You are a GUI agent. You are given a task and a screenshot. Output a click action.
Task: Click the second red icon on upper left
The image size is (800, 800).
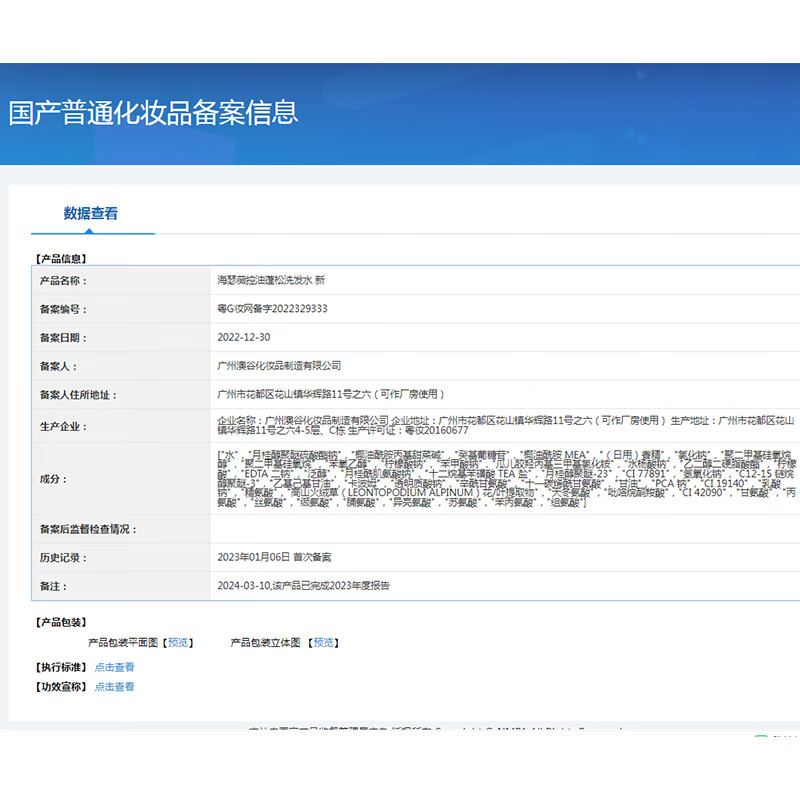pos(14,42)
